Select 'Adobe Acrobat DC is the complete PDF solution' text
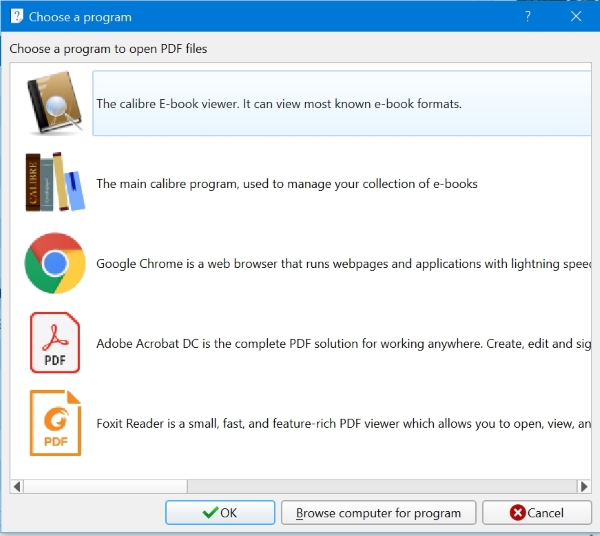 [x=343, y=344]
